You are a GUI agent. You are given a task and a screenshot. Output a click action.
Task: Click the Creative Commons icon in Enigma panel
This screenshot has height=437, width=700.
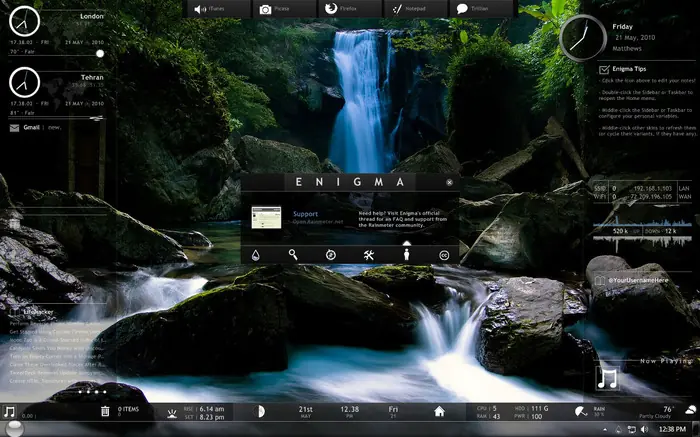click(444, 255)
